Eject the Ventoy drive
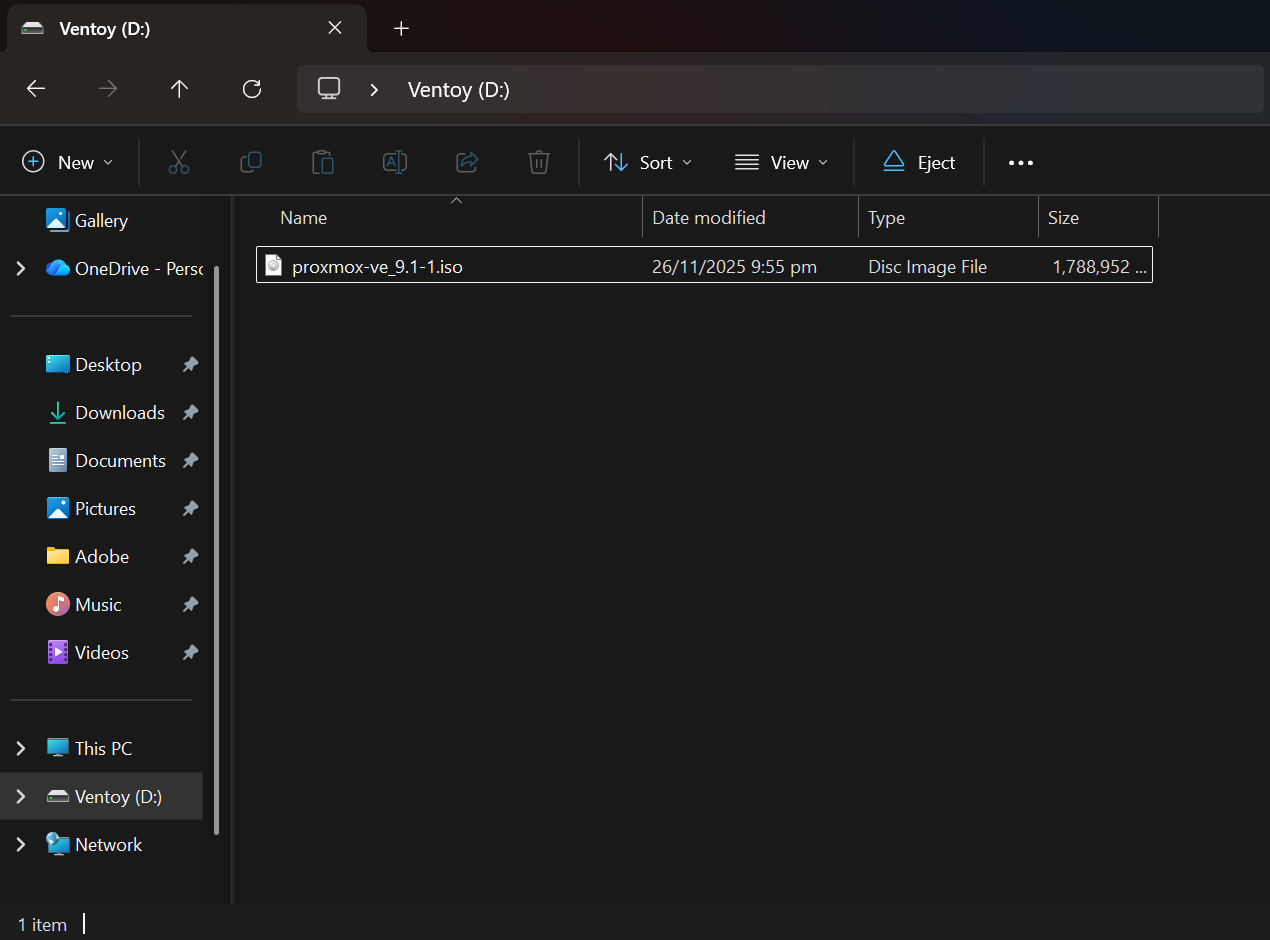Screen dimensions: 1270x940 click(919, 162)
